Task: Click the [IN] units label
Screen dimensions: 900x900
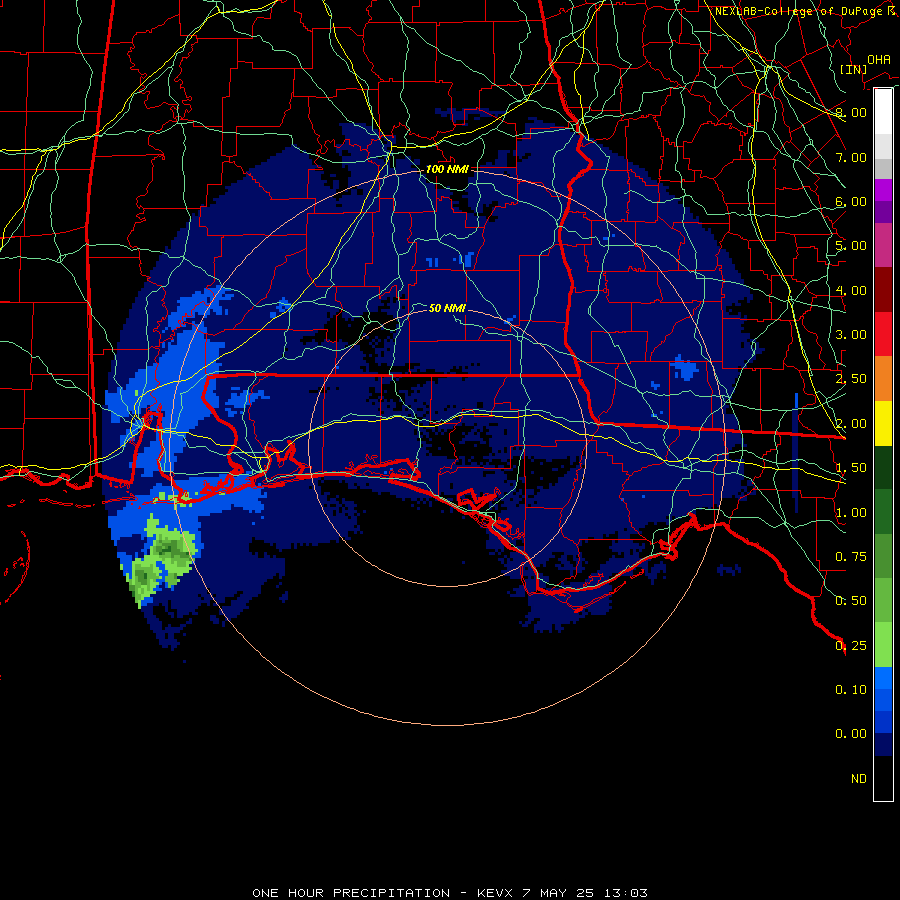Action: coord(854,69)
